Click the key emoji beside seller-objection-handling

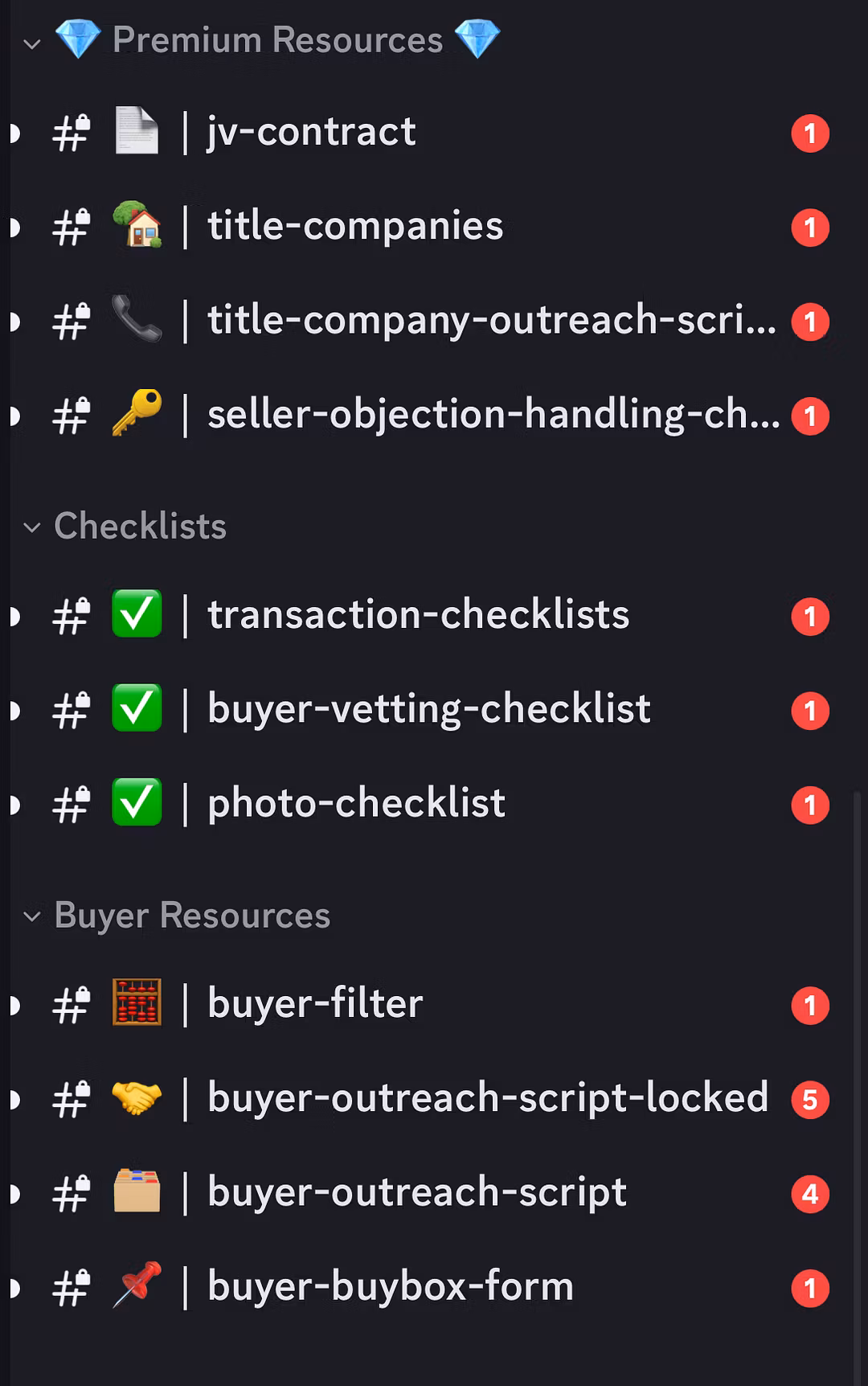(x=137, y=413)
